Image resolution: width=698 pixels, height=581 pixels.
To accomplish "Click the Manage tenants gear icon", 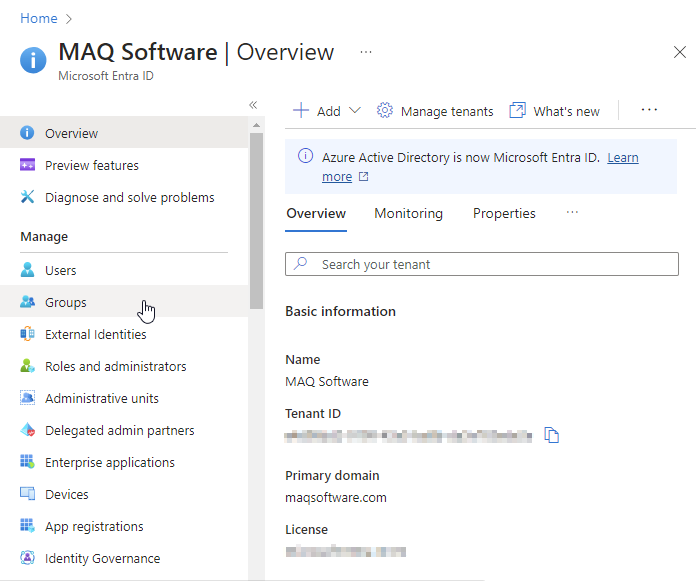I will [385, 111].
